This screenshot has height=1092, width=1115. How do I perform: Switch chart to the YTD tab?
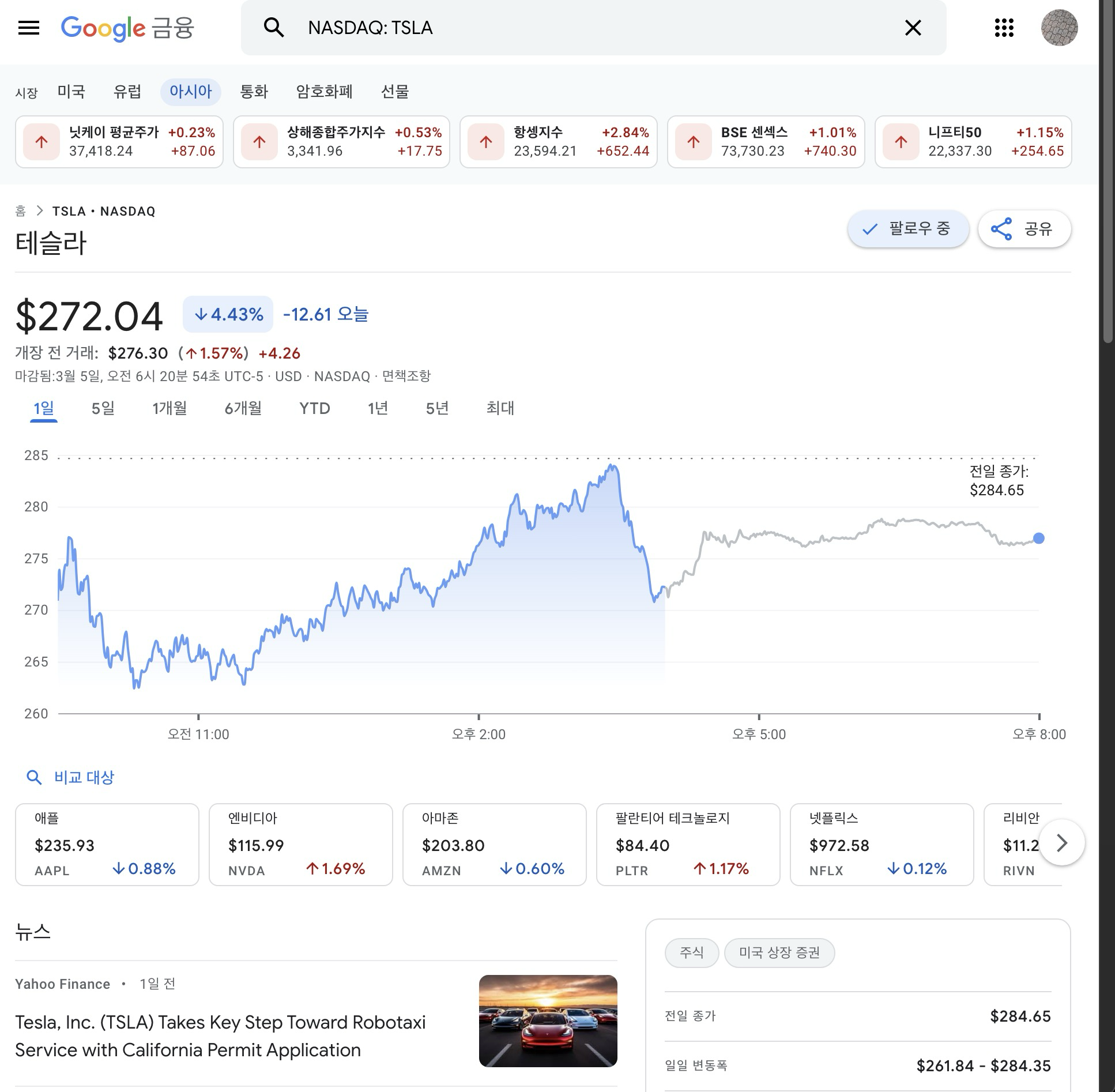314,408
